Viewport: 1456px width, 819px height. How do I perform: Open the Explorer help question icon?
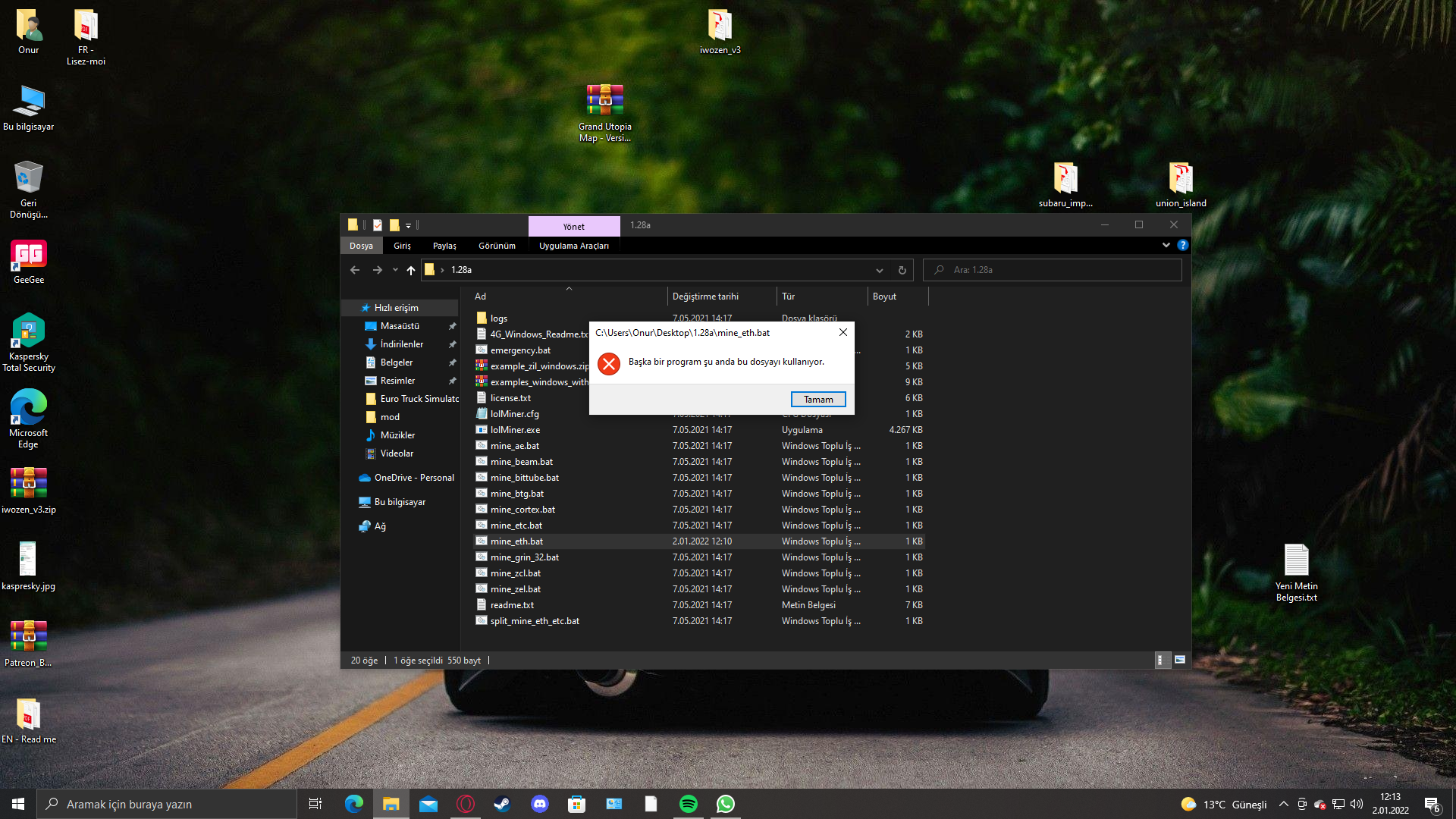(x=1182, y=246)
